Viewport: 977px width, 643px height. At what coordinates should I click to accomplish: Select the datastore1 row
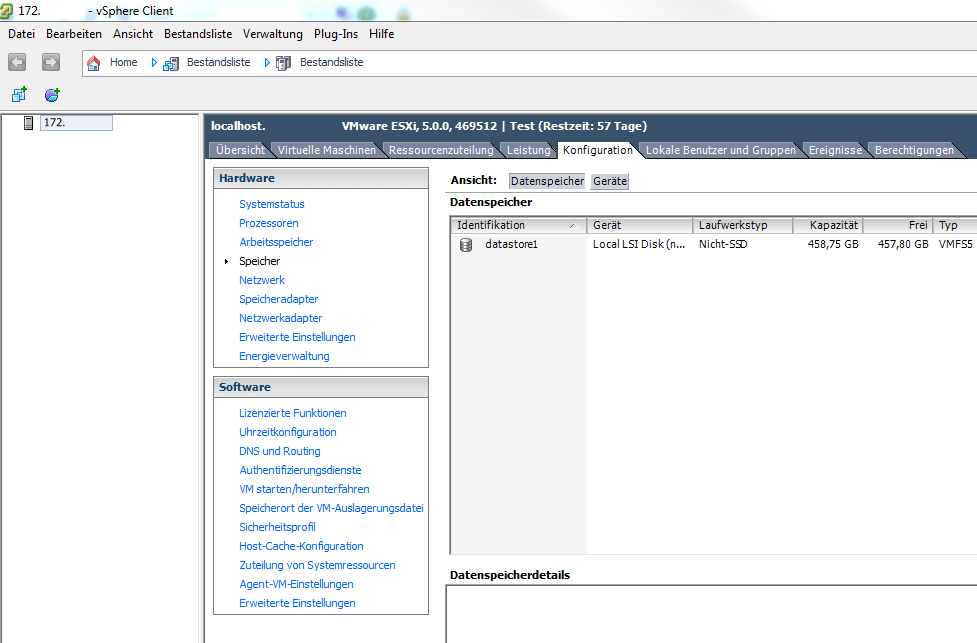click(x=713, y=244)
